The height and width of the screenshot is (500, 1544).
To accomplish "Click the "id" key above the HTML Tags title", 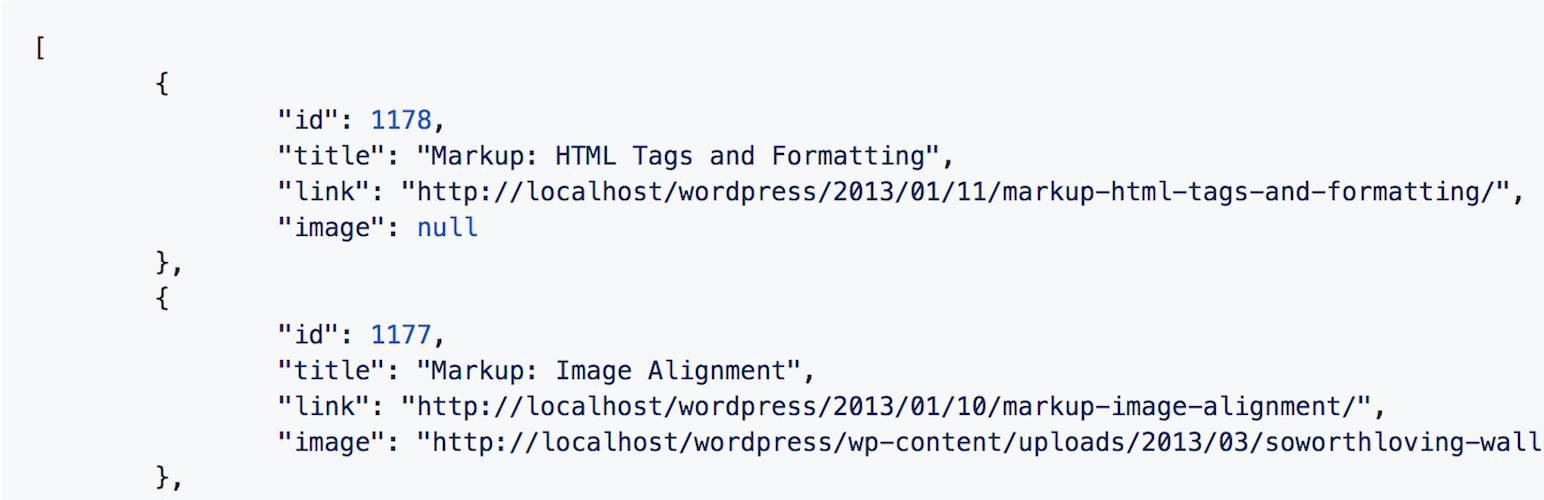I will point(308,120).
